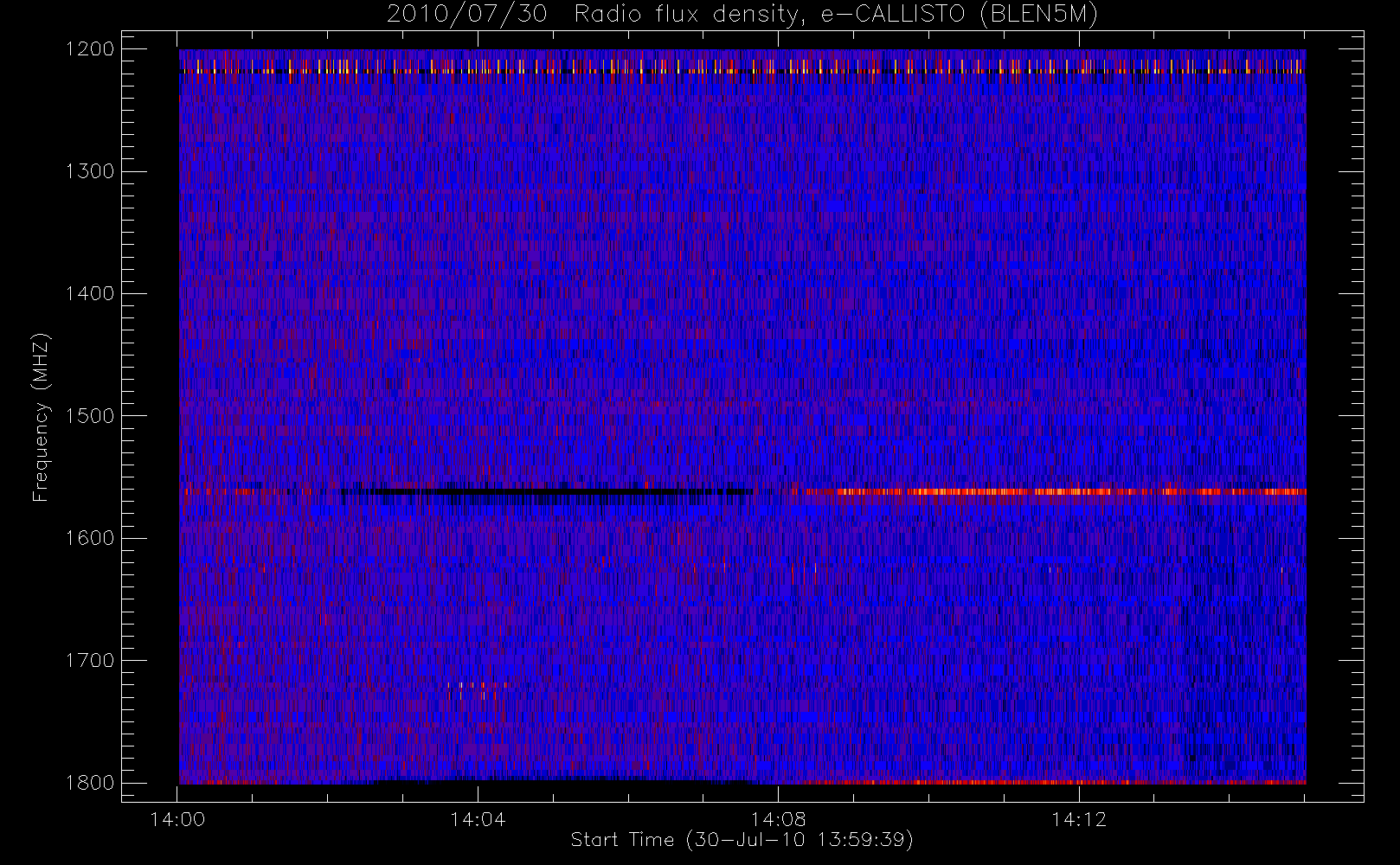This screenshot has width=1400, height=865.
Task: Click the 14:04 time tick label
Action: click(x=478, y=819)
